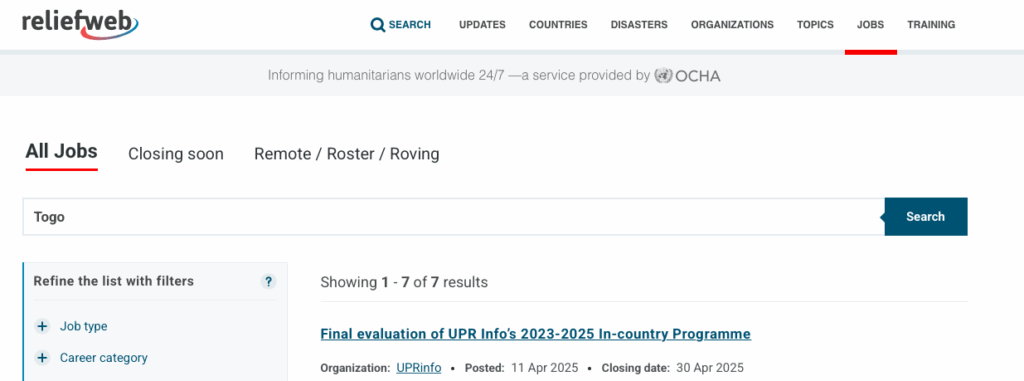Open the UPRinfo organization link

click(x=419, y=368)
